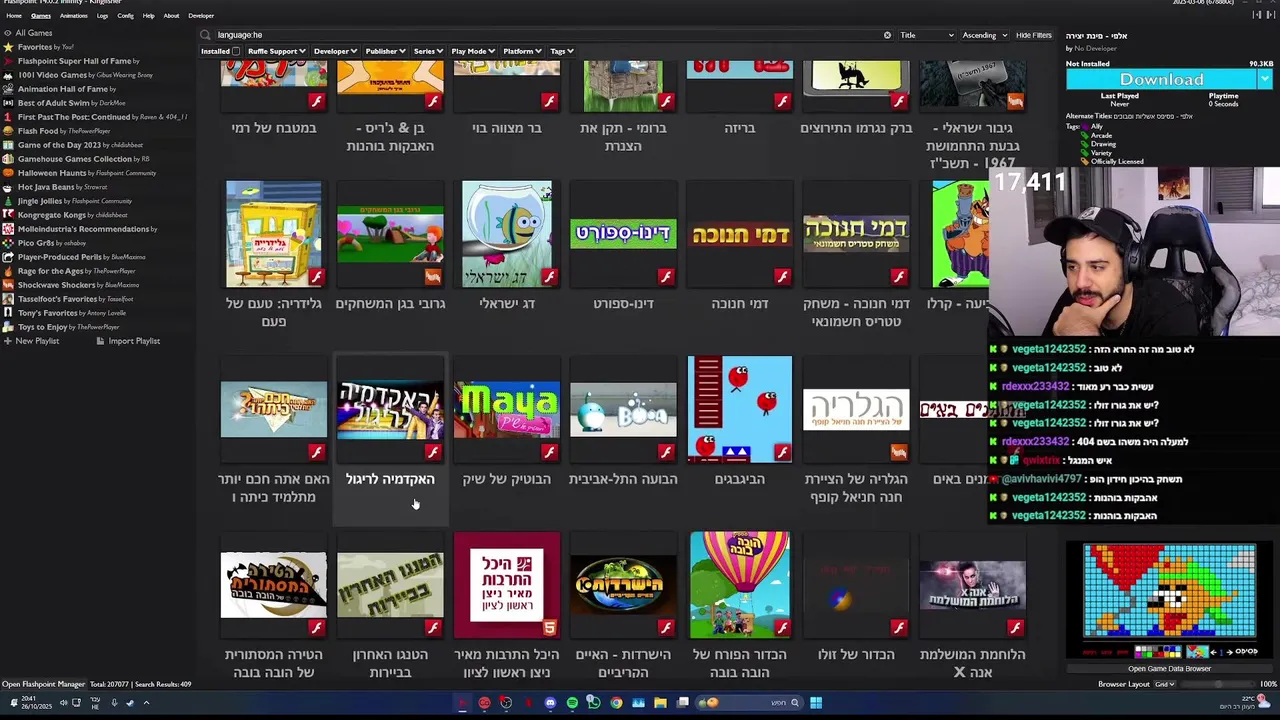This screenshot has height=720, width=1280.
Task: Click the search magnifier icon
Action: pyautogui.click(x=206, y=35)
